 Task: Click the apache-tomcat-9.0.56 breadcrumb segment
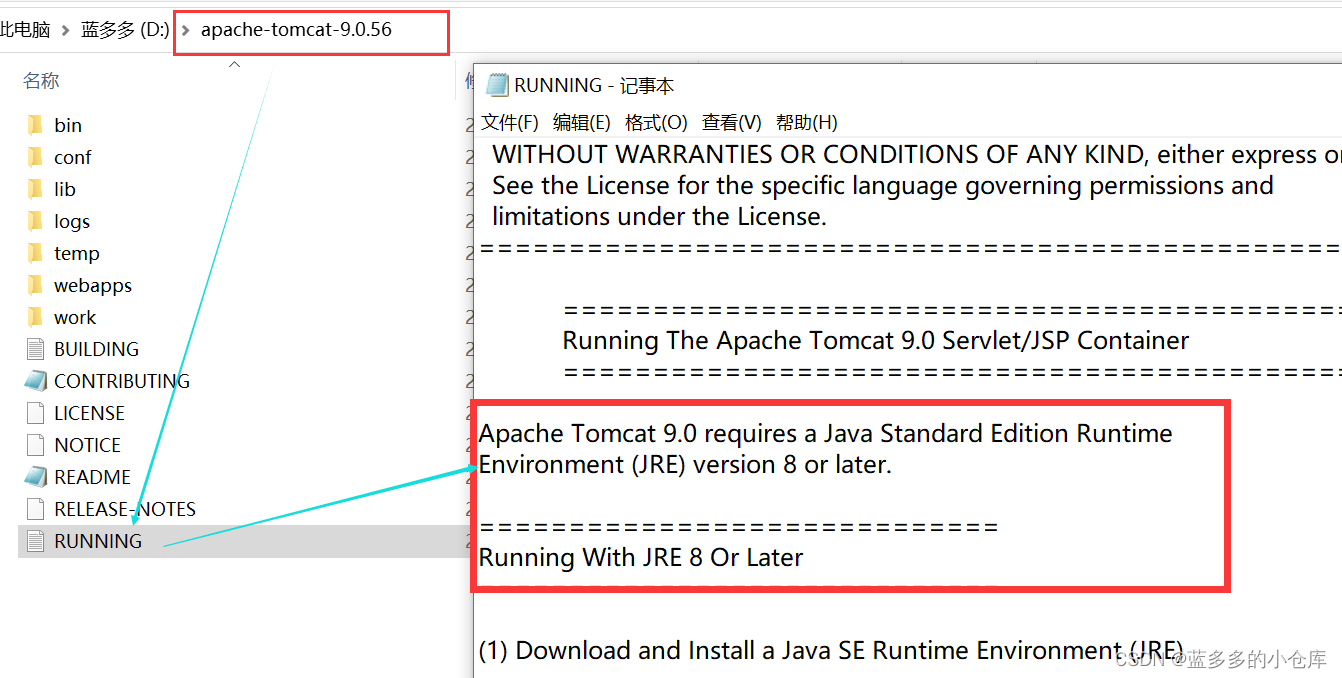click(296, 30)
